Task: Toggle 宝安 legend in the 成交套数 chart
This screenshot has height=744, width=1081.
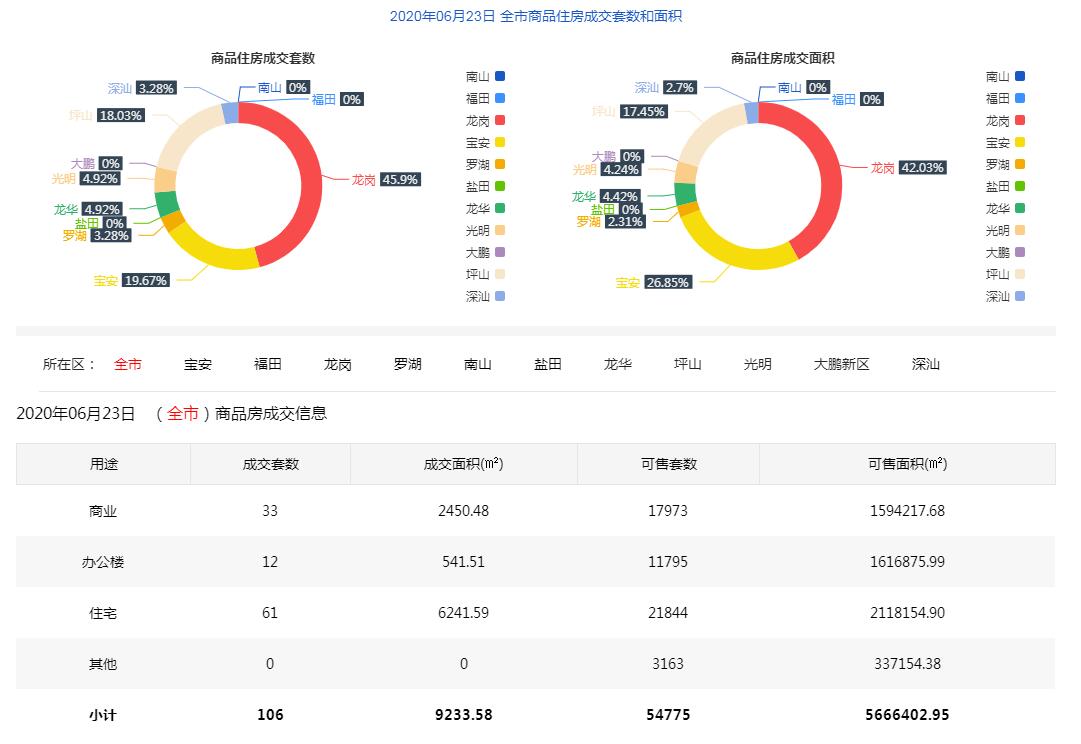Action: point(485,142)
